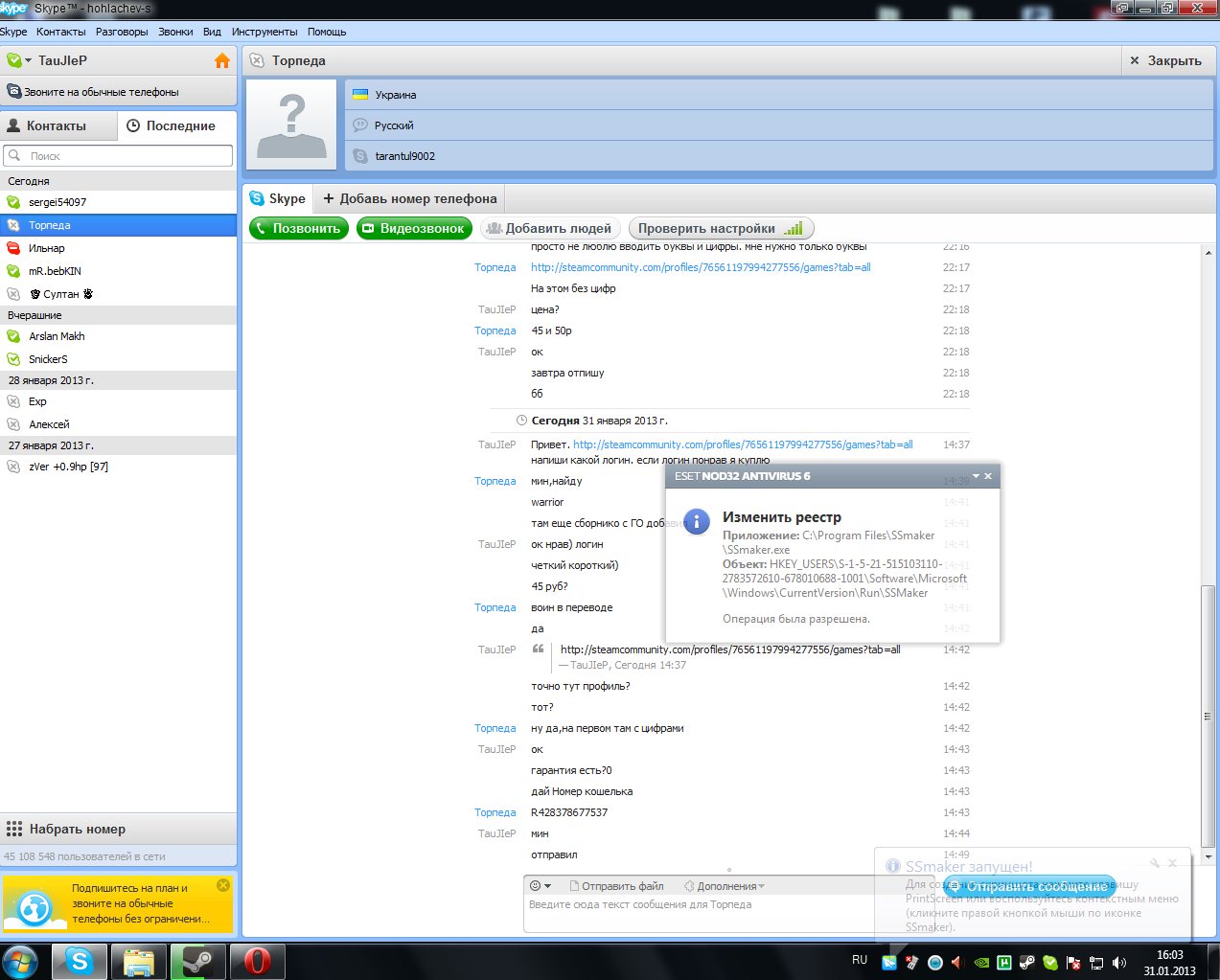Open conversation with SnickerS
This screenshot has width=1220, height=980.
click(119, 359)
